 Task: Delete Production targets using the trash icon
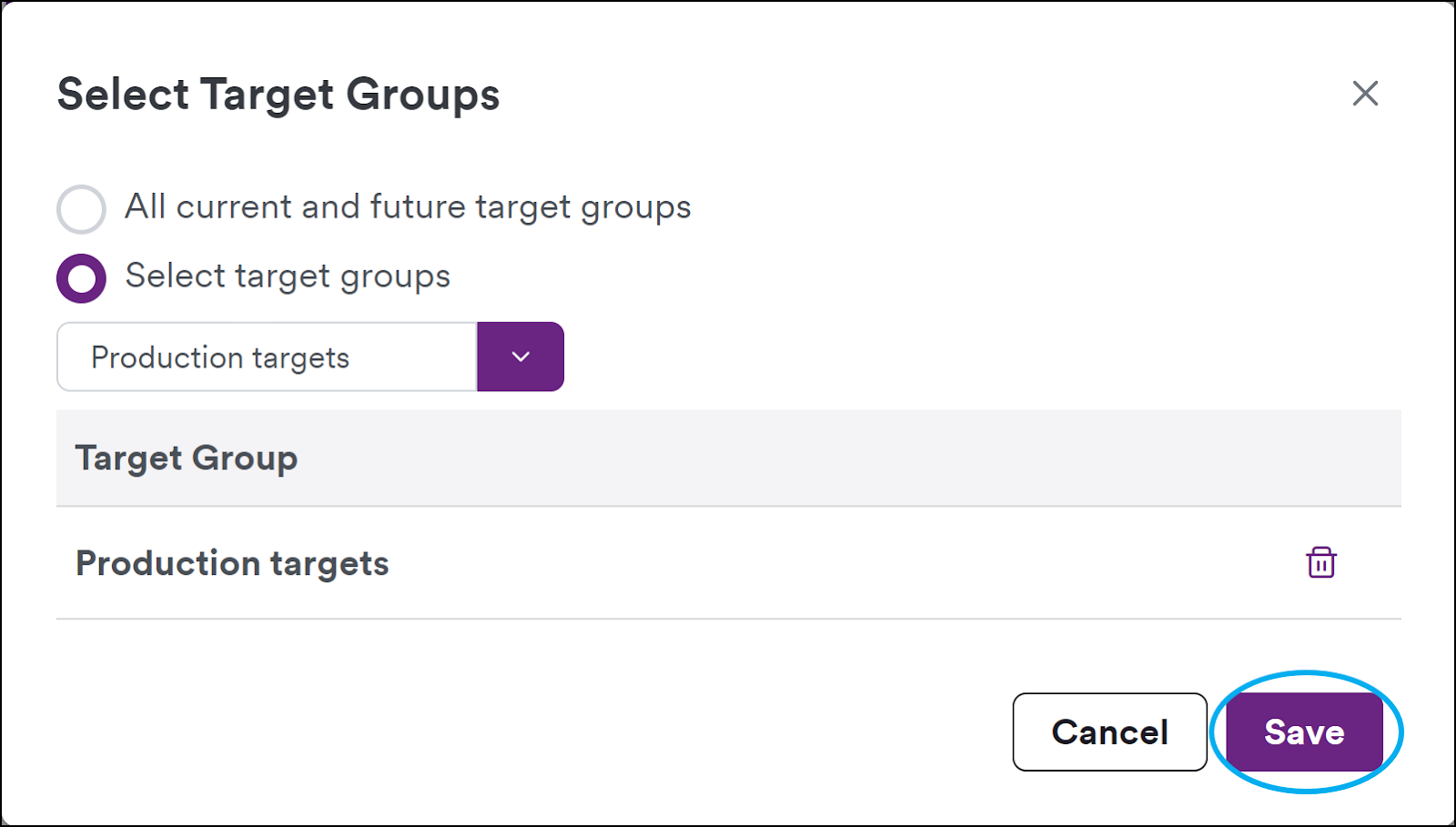(1321, 562)
